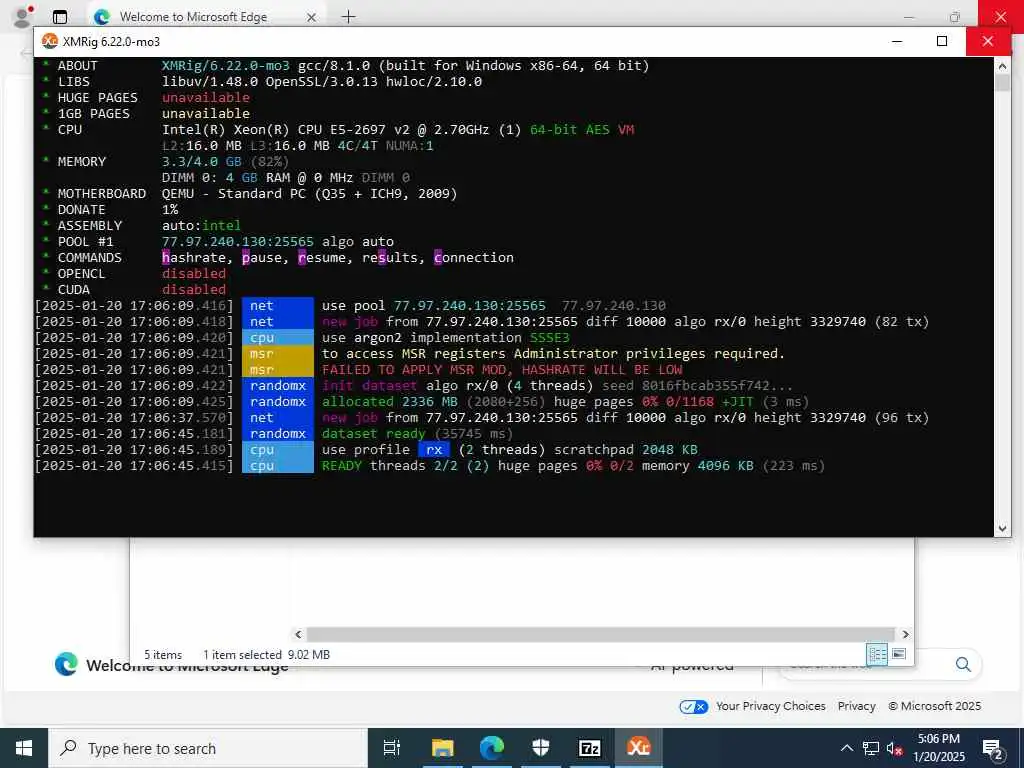The height and width of the screenshot is (768, 1024).
Task: Open Microsoft Edge from the taskbar
Action: coord(492,748)
